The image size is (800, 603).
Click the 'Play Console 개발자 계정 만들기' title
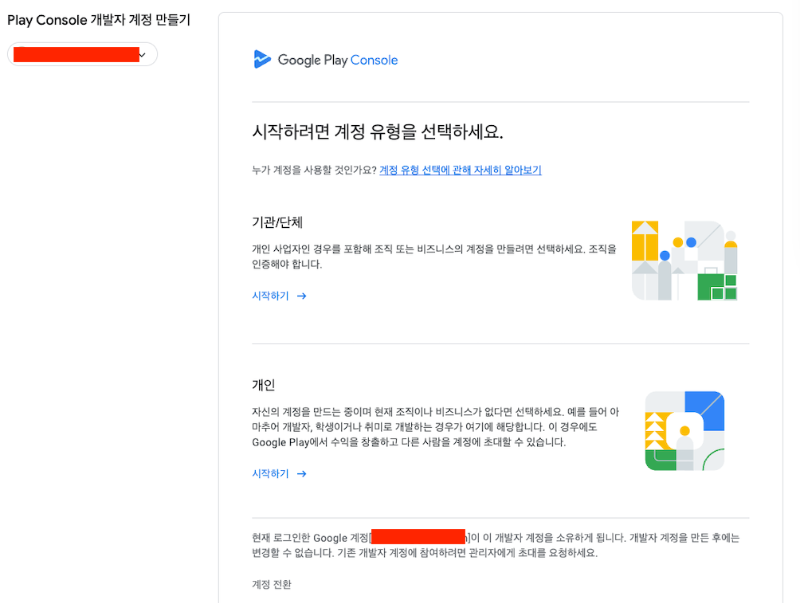tap(98, 20)
